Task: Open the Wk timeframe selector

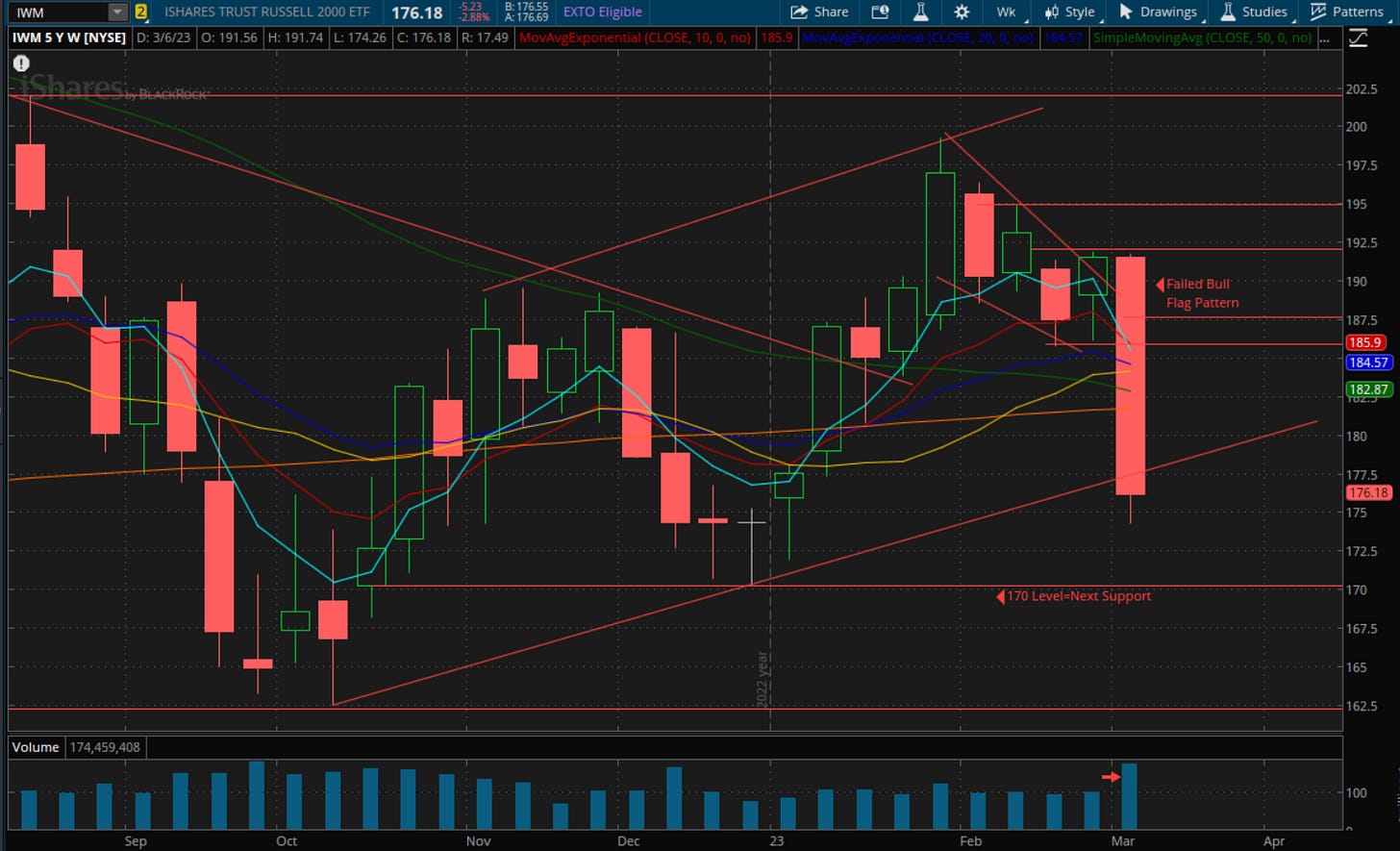Action: (x=1006, y=12)
